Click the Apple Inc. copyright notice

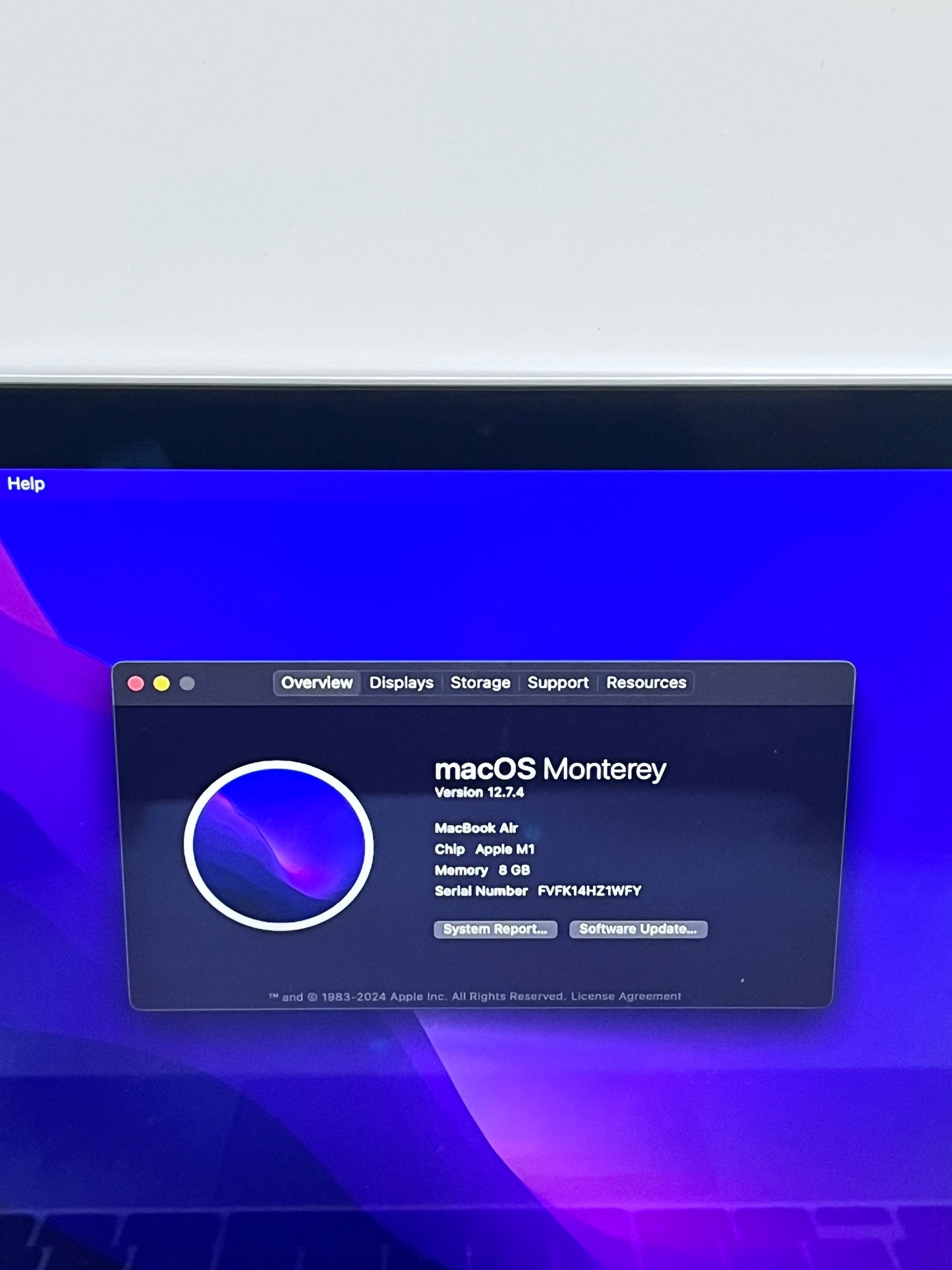(417, 996)
